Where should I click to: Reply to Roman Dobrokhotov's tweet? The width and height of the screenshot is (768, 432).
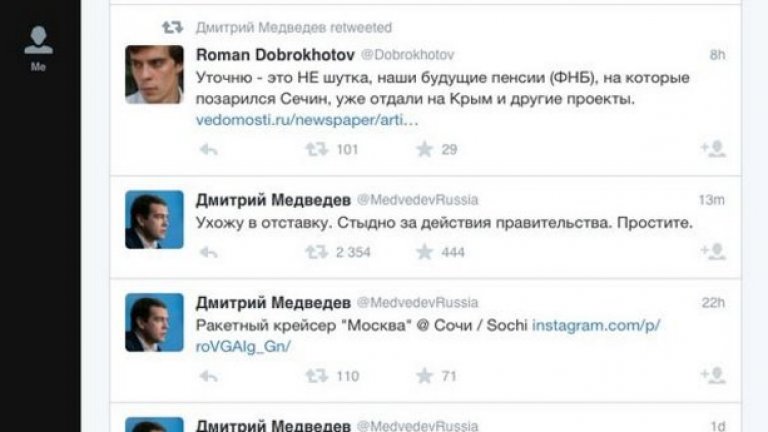[x=209, y=149]
